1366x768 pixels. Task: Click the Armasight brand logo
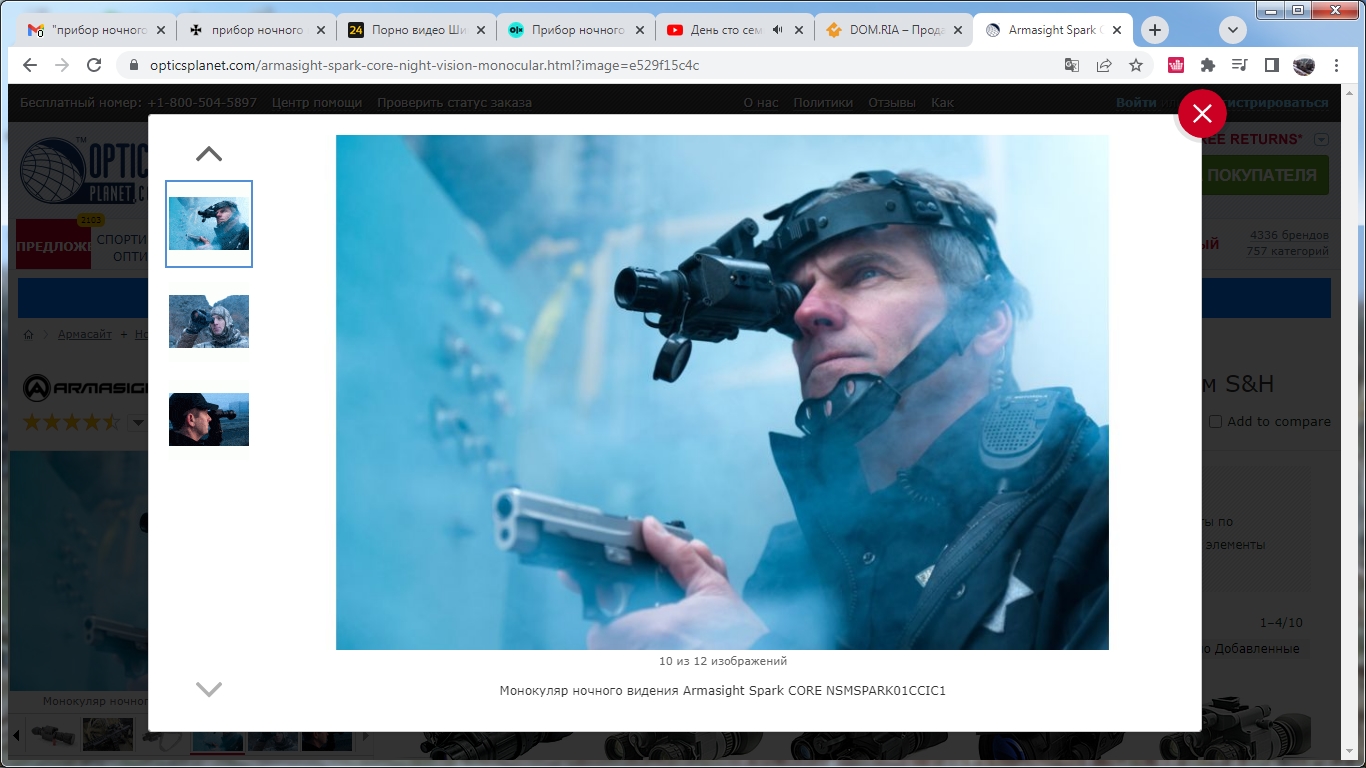click(x=86, y=387)
